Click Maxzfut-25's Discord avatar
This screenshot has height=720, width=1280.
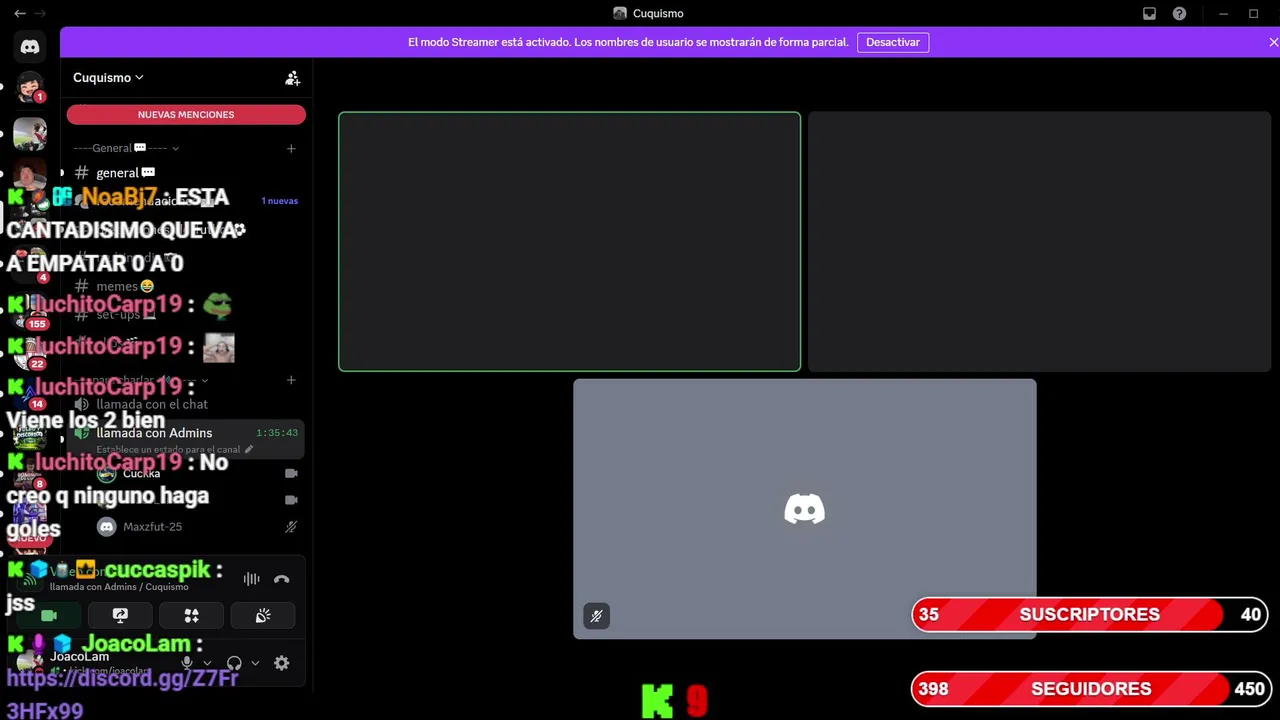(107, 526)
